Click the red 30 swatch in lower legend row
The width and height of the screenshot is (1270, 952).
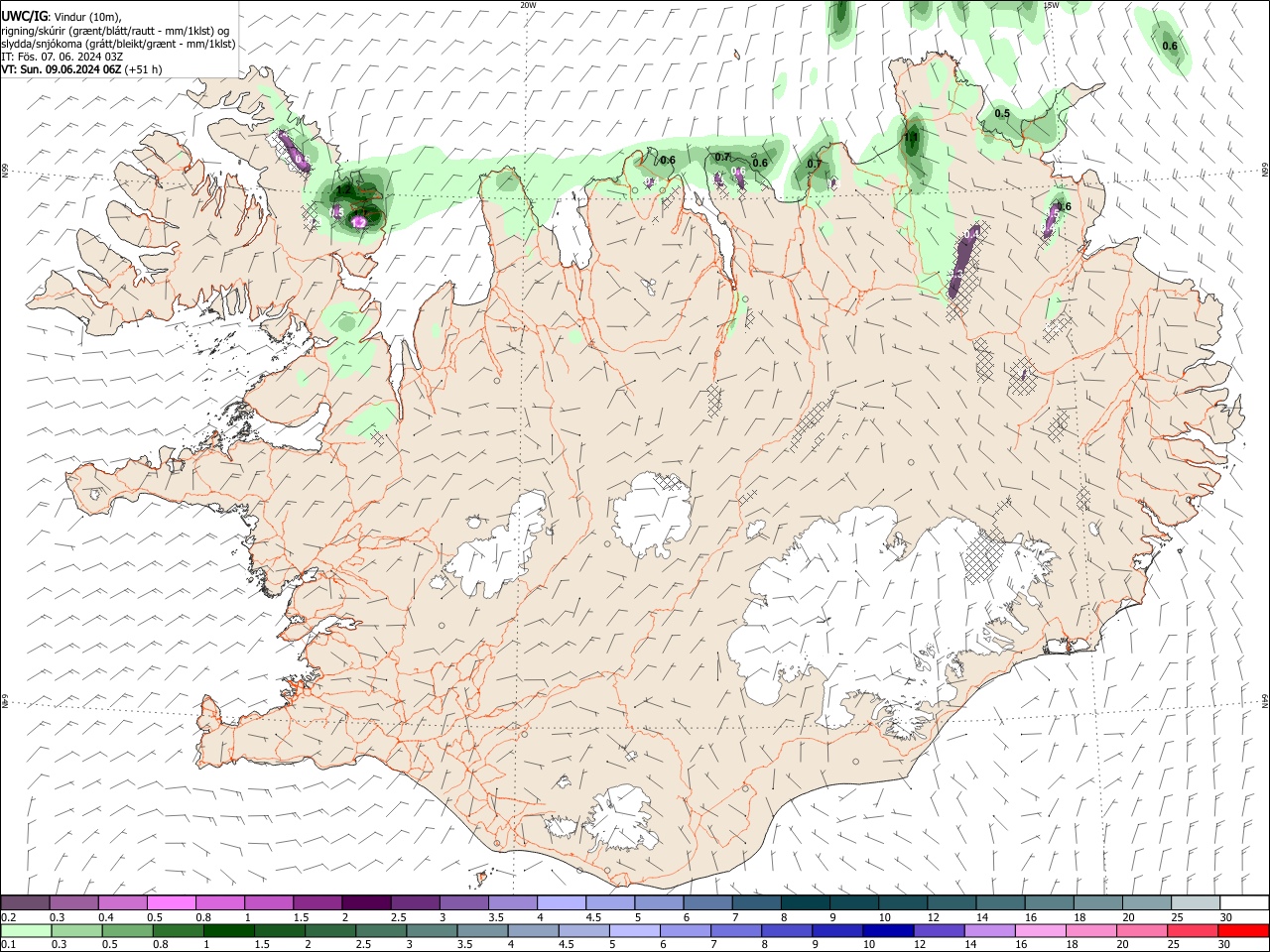tap(1242, 931)
